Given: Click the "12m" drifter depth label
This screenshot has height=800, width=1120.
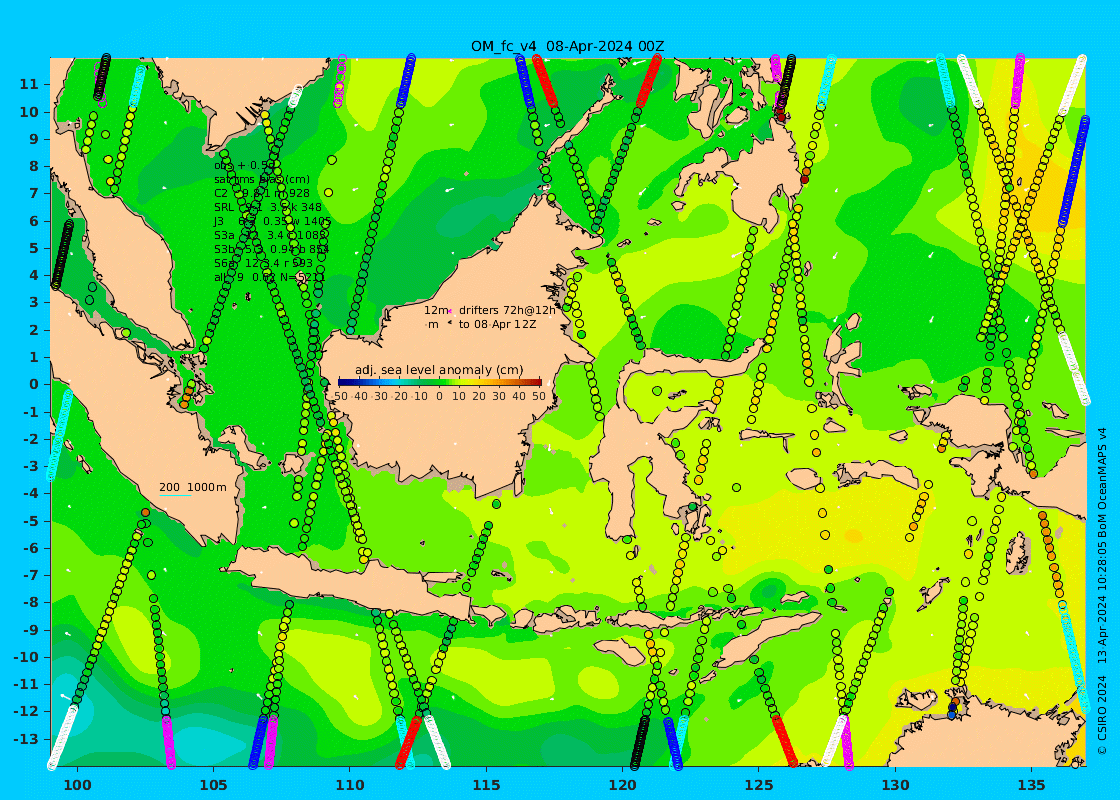Looking at the screenshot, I should click(x=436, y=310).
